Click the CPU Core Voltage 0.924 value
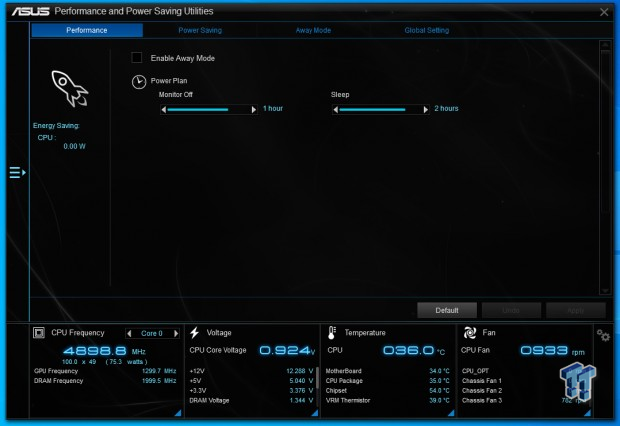 [x=287, y=350]
